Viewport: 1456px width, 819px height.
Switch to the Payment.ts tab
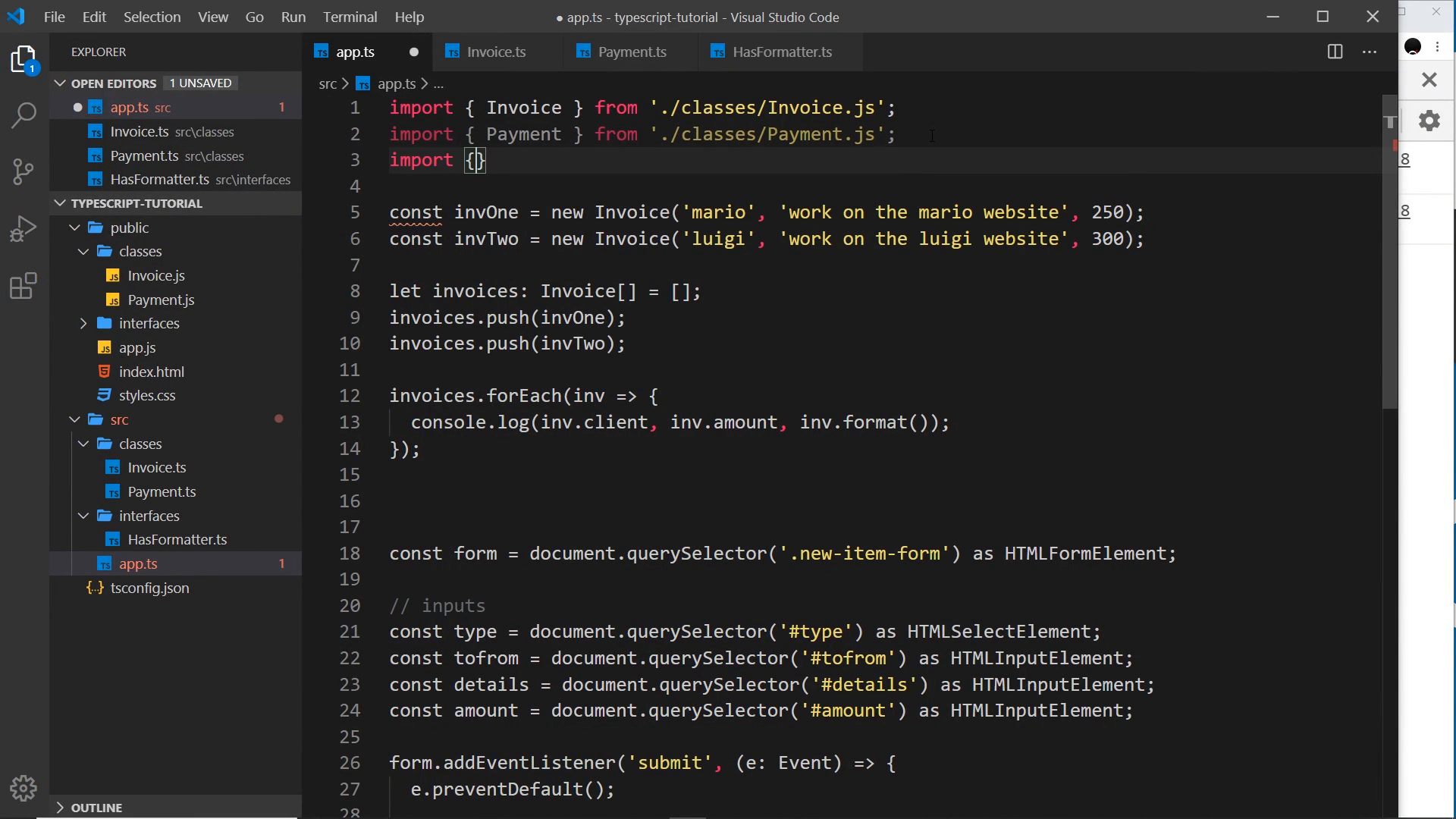[x=632, y=52]
